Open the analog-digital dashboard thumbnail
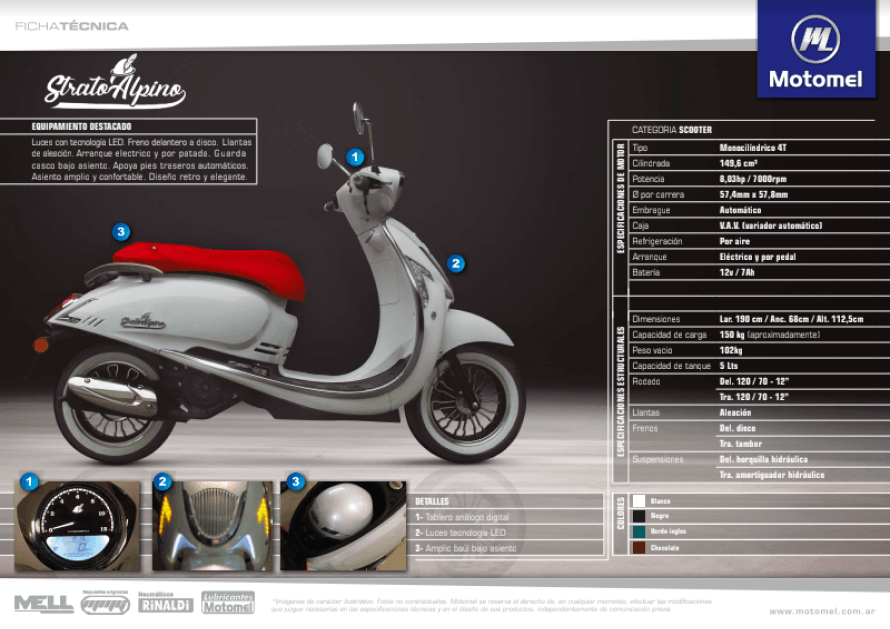The height and width of the screenshot is (629, 890). [77, 526]
